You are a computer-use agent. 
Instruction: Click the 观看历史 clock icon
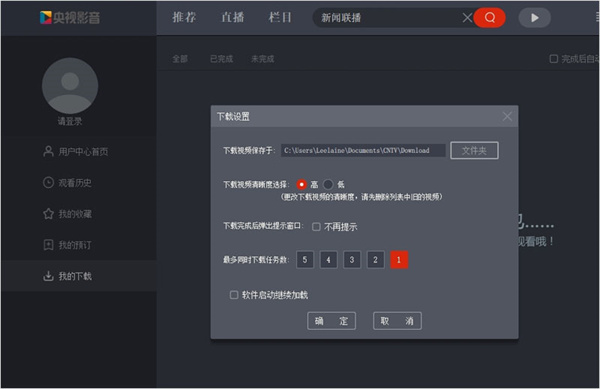pyautogui.click(x=48, y=182)
